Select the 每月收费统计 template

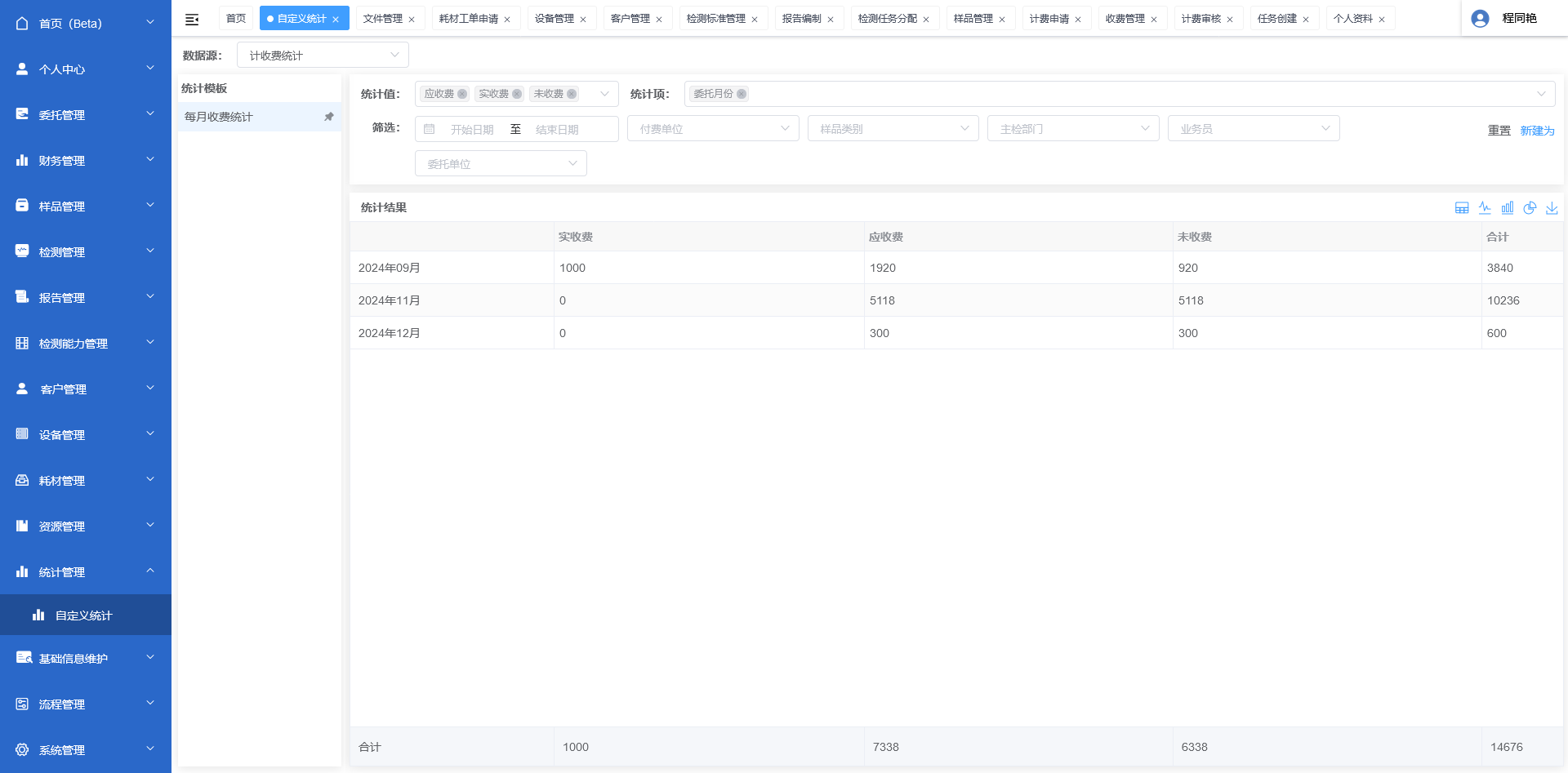[x=260, y=117]
